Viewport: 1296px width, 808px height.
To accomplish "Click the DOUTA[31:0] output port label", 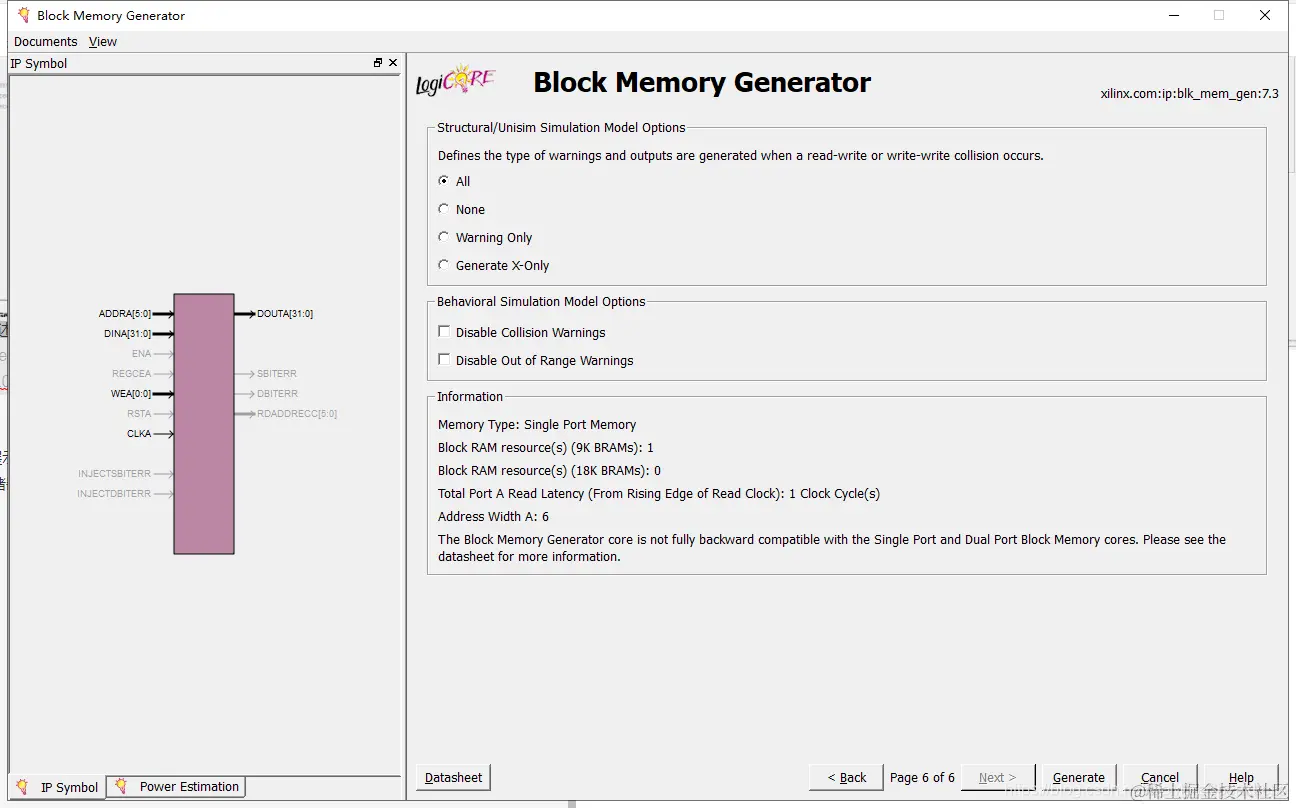I will (x=285, y=314).
